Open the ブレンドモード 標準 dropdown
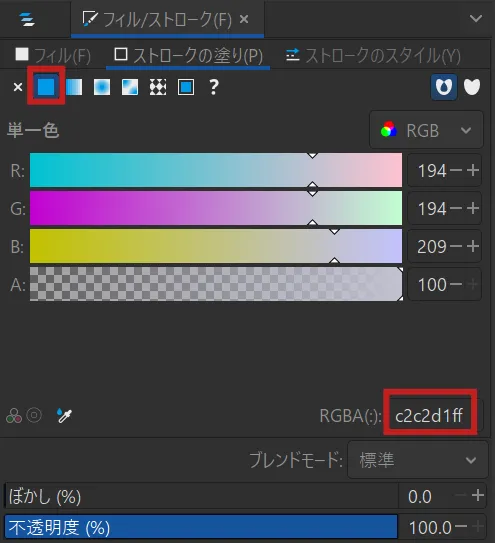The image size is (495, 543). 417,460
